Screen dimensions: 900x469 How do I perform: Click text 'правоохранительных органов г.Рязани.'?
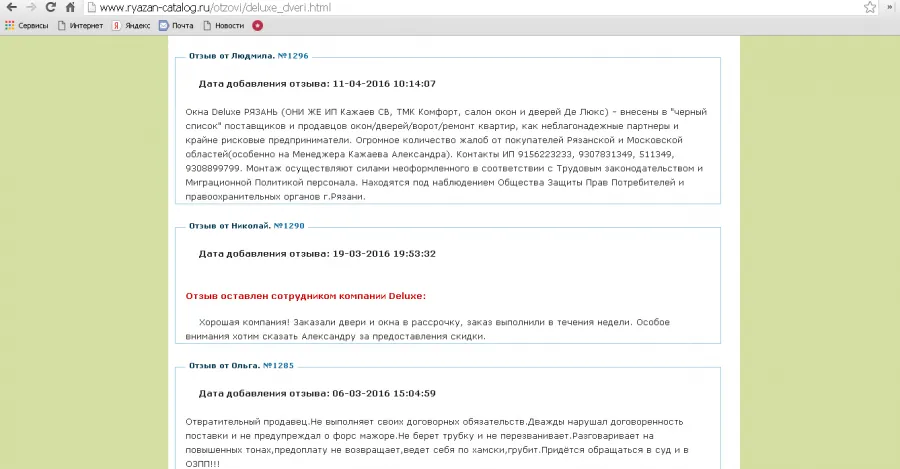(276, 197)
